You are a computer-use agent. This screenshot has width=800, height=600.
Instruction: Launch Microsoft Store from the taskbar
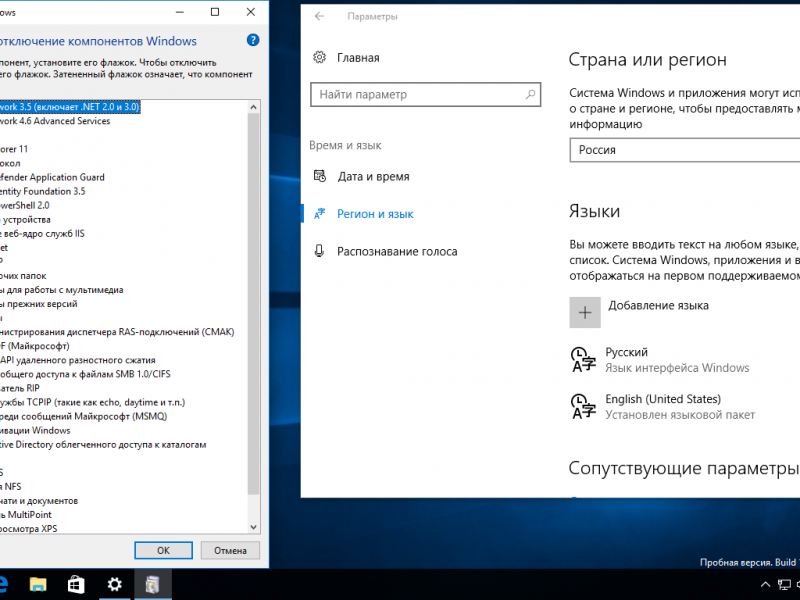(x=76, y=584)
